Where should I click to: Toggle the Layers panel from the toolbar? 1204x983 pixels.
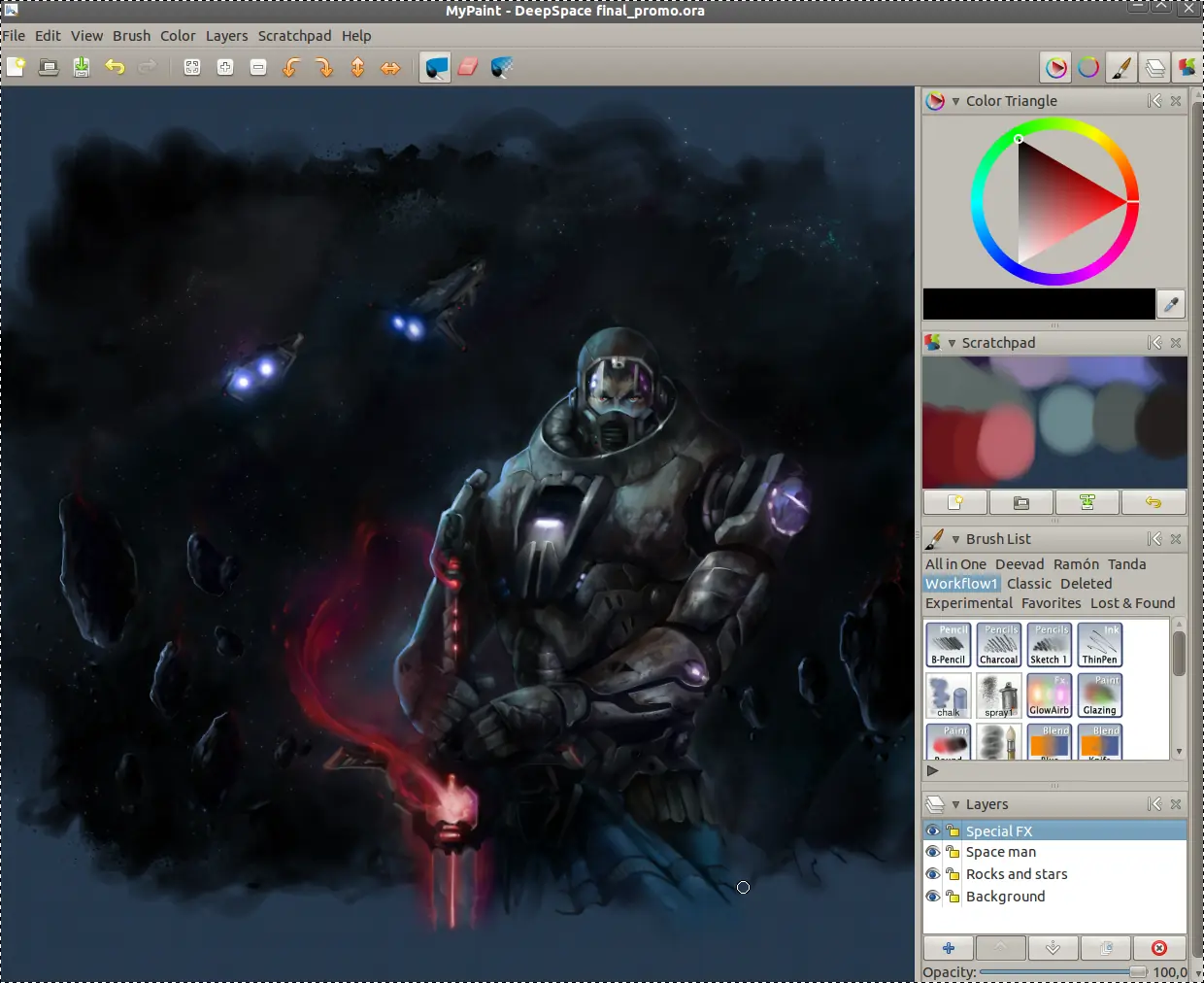pos(1154,67)
